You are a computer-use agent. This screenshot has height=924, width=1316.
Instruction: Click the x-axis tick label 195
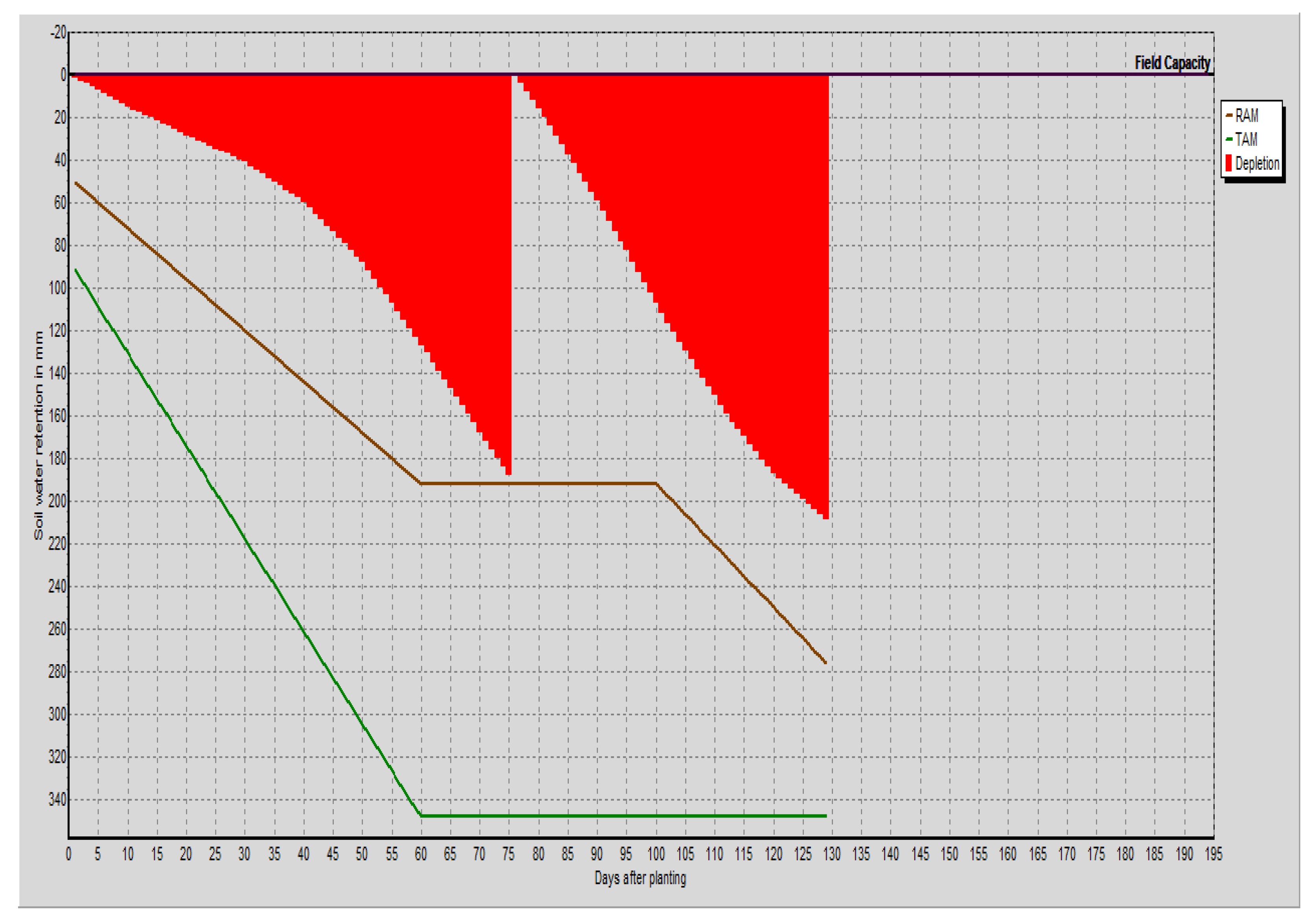pos(1213,854)
